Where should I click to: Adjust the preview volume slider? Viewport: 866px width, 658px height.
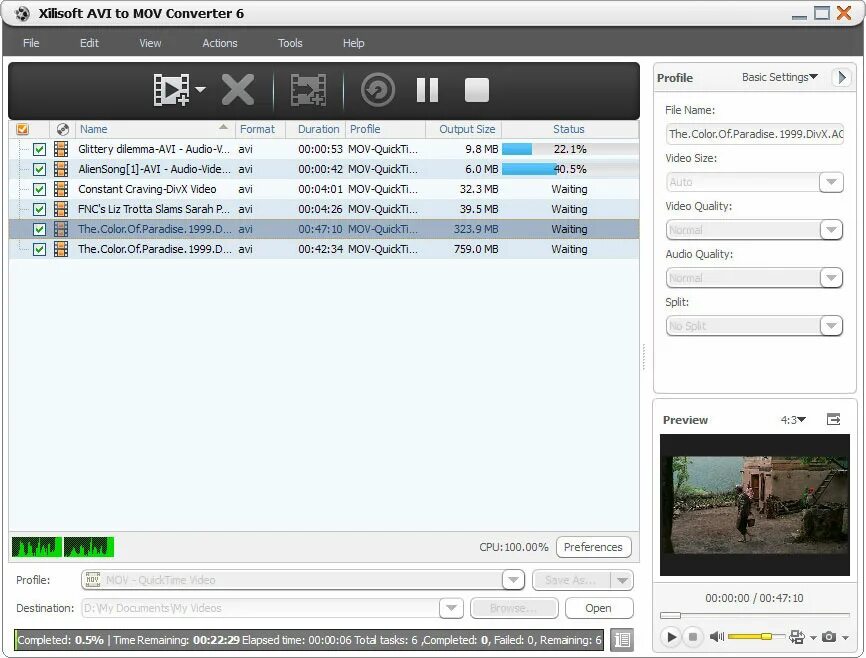pos(756,637)
